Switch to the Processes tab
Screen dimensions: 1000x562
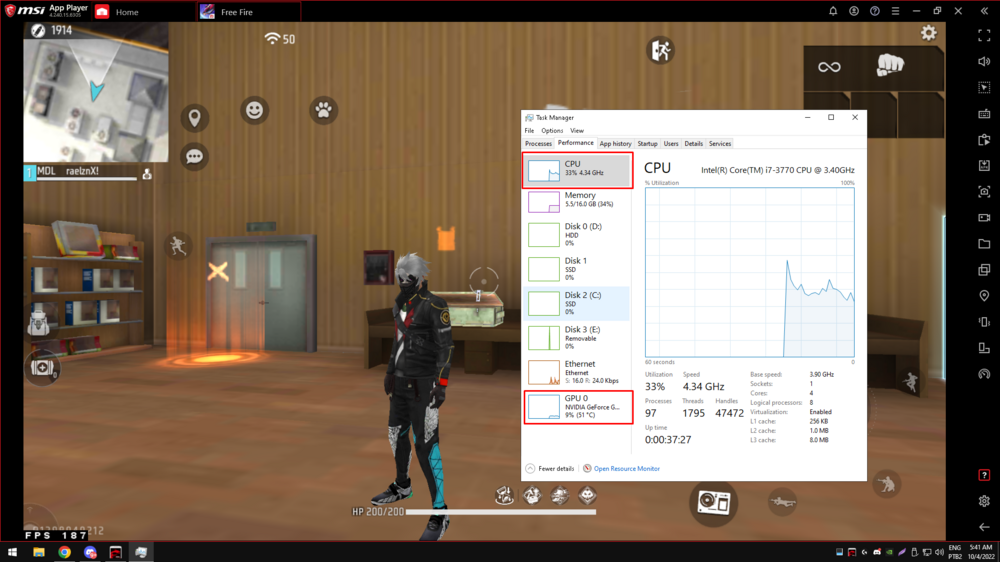click(538, 144)
